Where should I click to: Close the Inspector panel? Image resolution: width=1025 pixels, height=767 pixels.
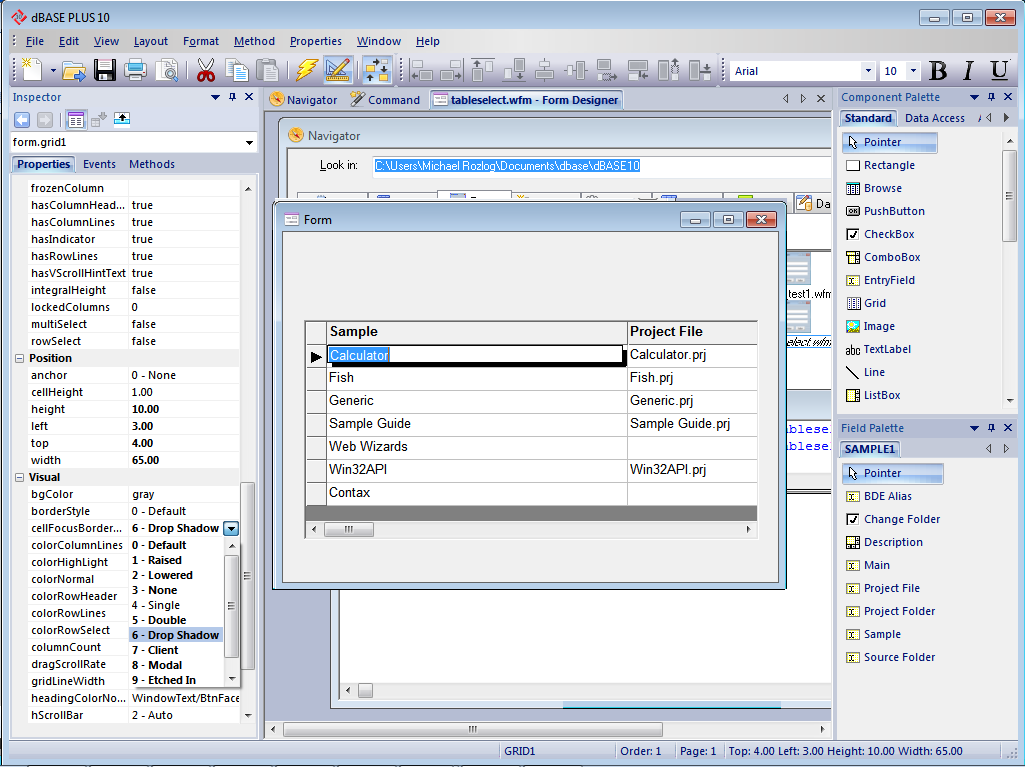(x=248, y=97)
